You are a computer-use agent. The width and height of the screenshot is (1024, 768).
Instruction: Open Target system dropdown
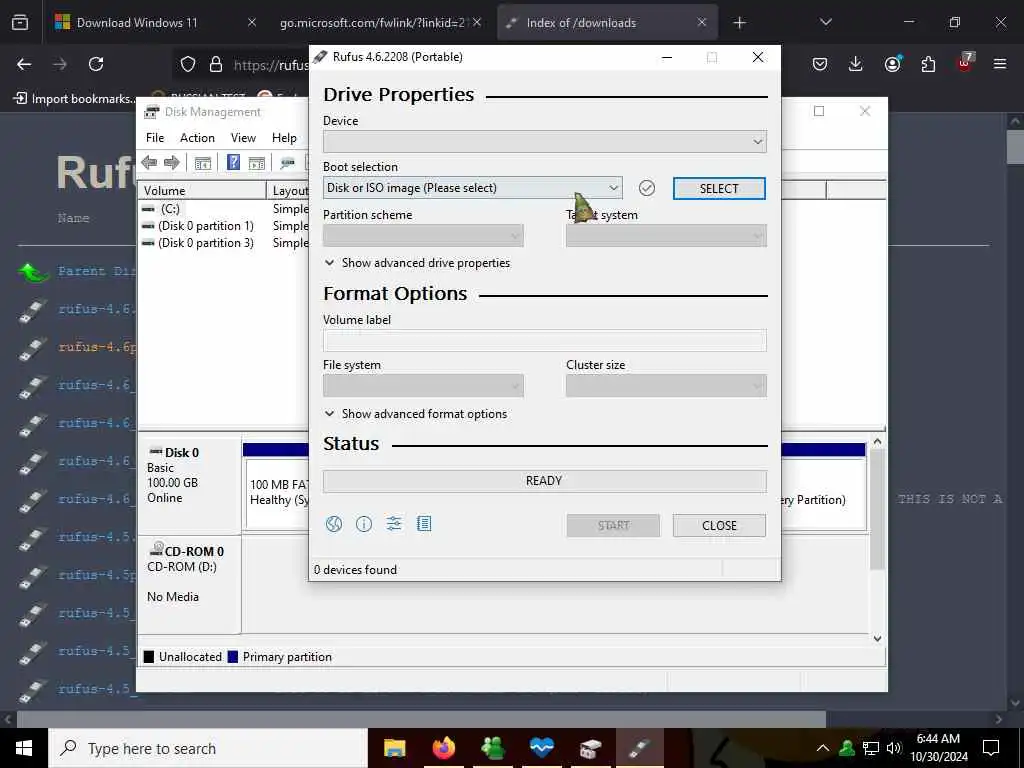666,236
